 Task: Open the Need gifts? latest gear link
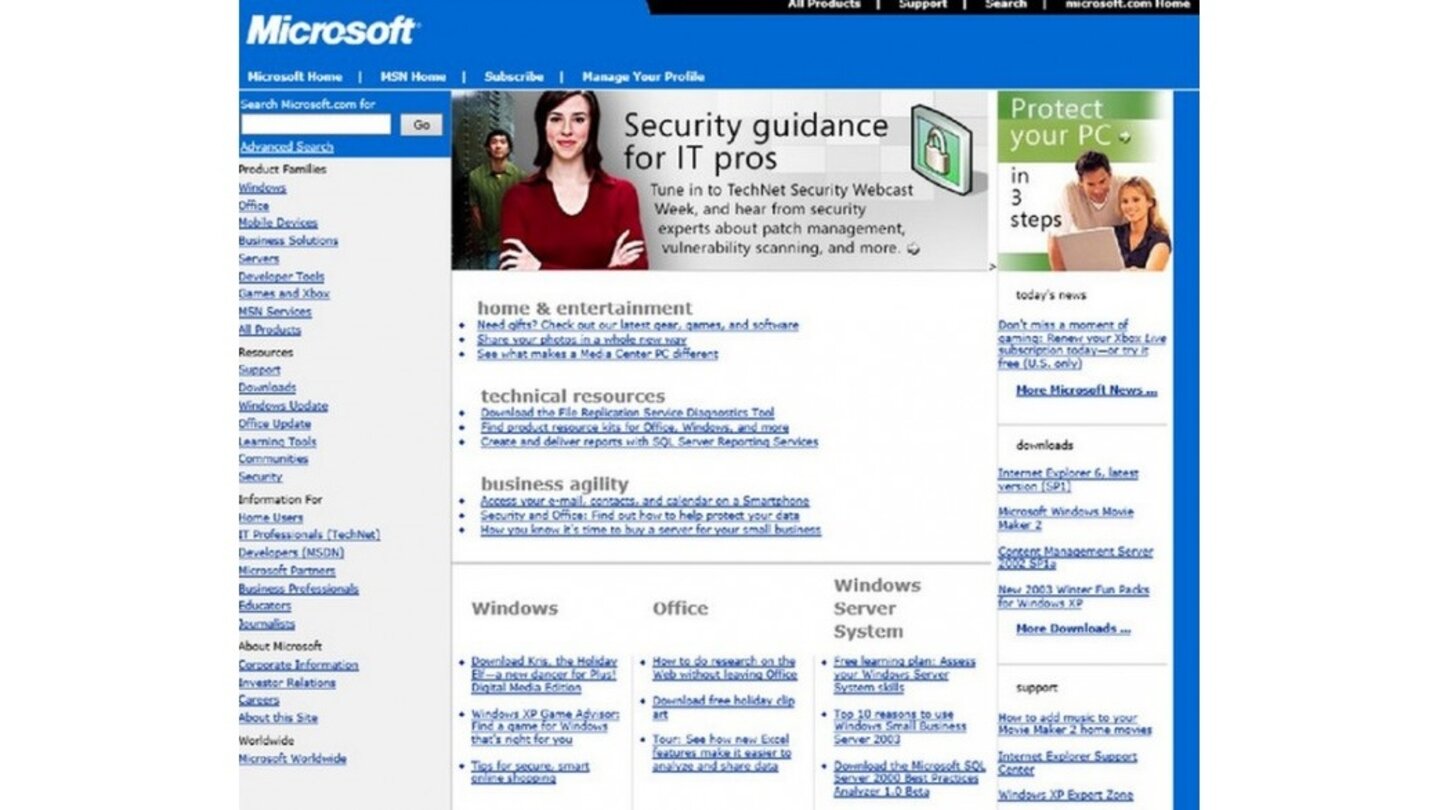click(638, 325)
